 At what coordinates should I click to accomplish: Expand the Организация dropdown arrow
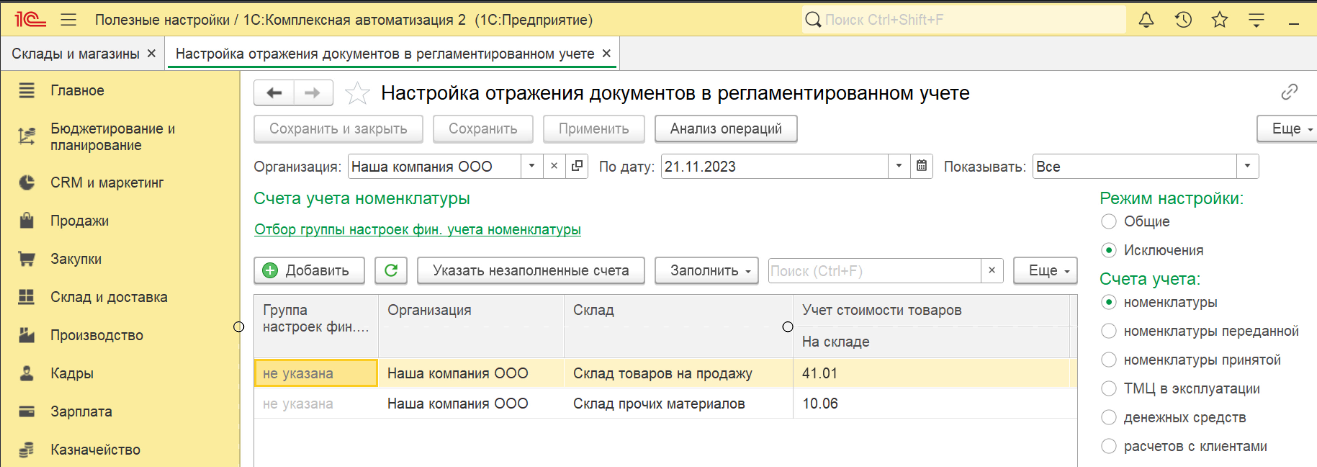tap(533, 167)
